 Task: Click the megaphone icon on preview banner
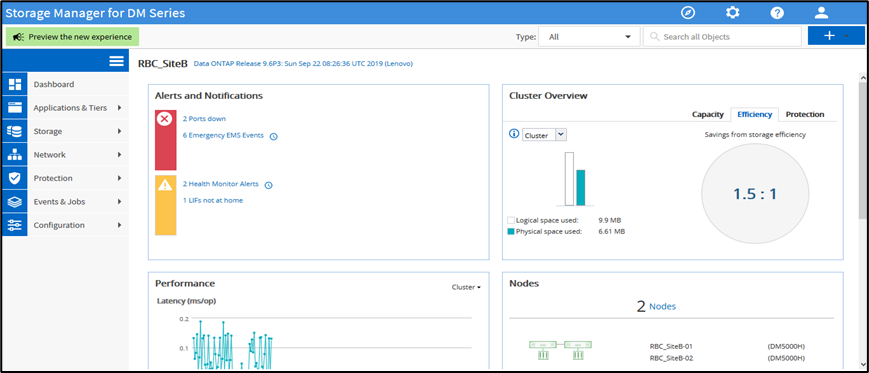tap(18, 37)
